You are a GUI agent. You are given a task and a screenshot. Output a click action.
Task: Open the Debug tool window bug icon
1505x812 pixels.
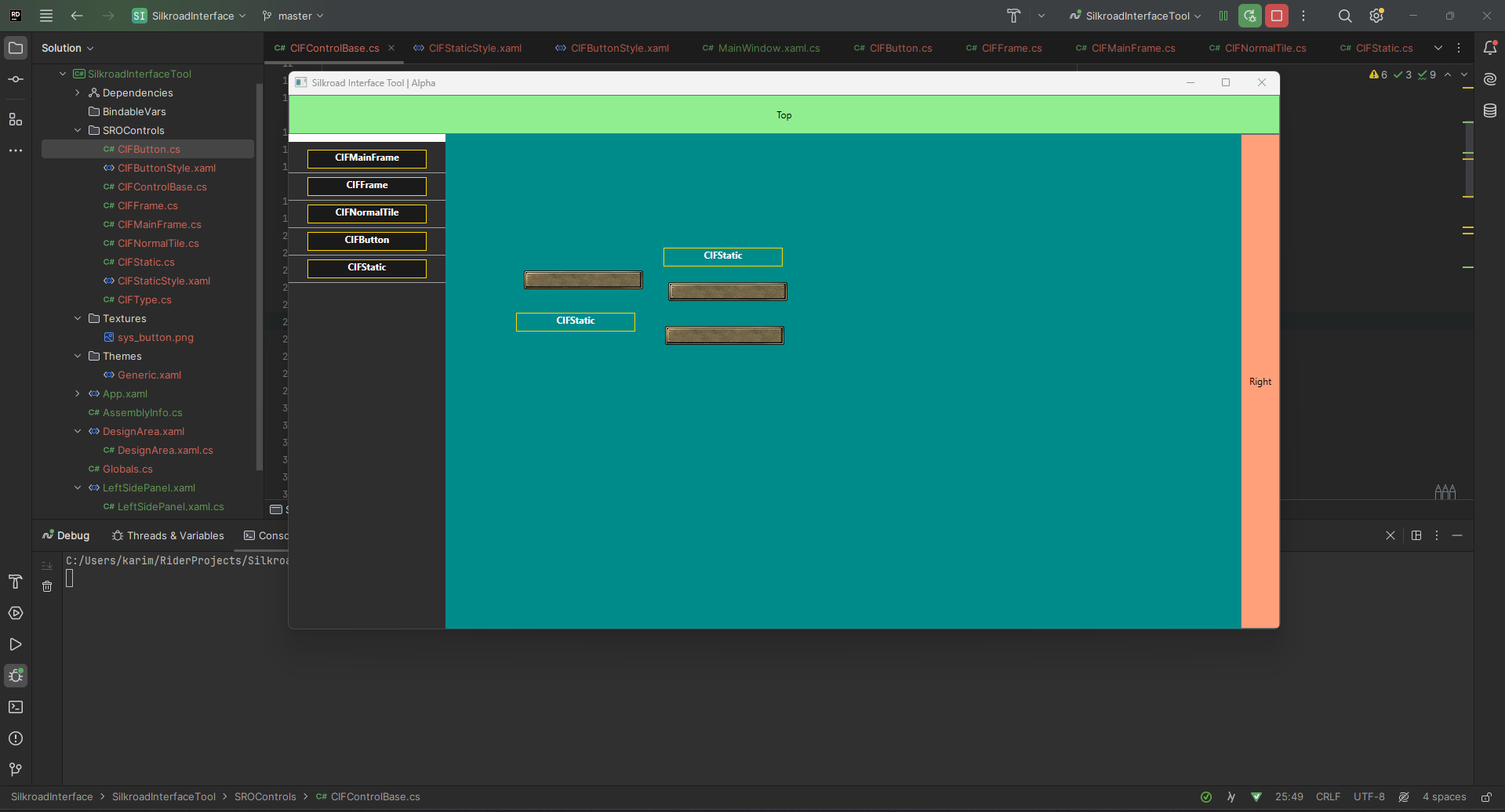point(16,676)
